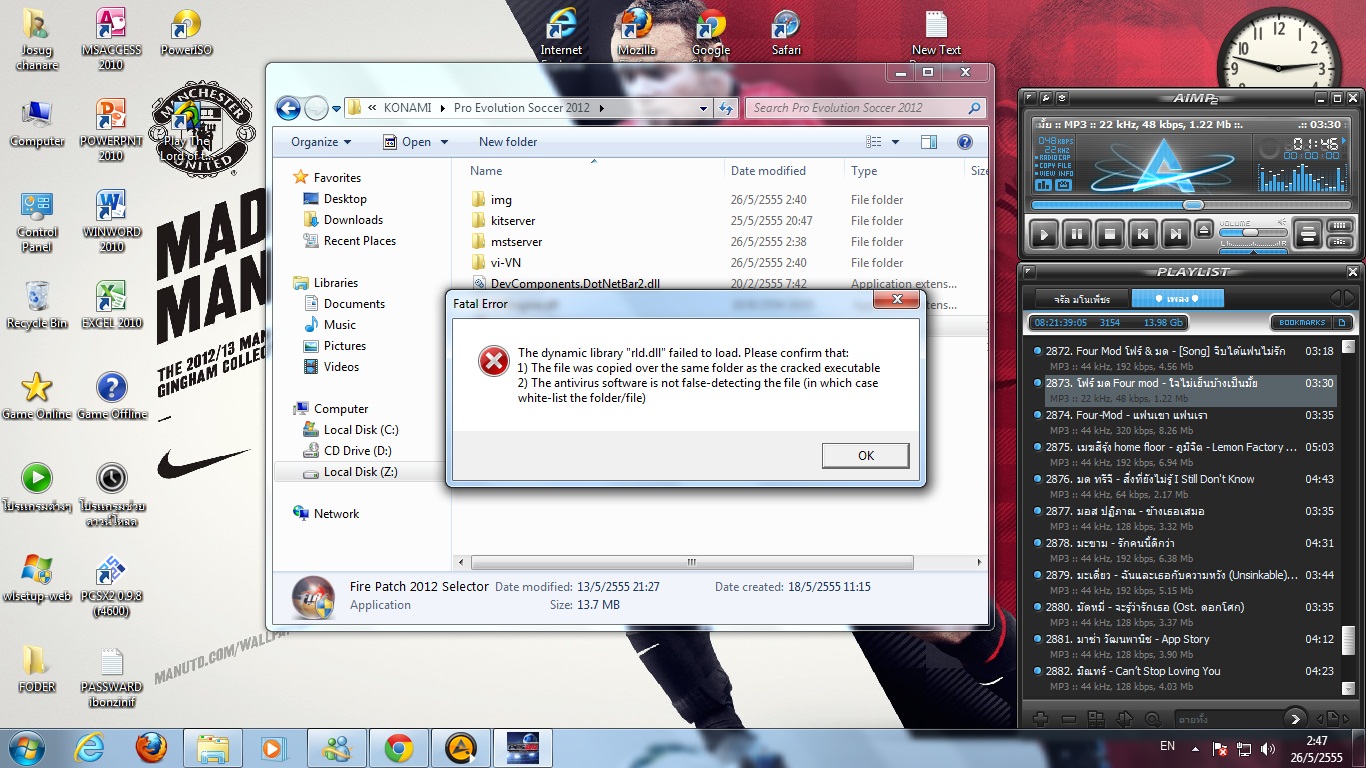Click the file icon beside BOOKMARKS
The image size is (1366, 768).
tap(1343, 323)
